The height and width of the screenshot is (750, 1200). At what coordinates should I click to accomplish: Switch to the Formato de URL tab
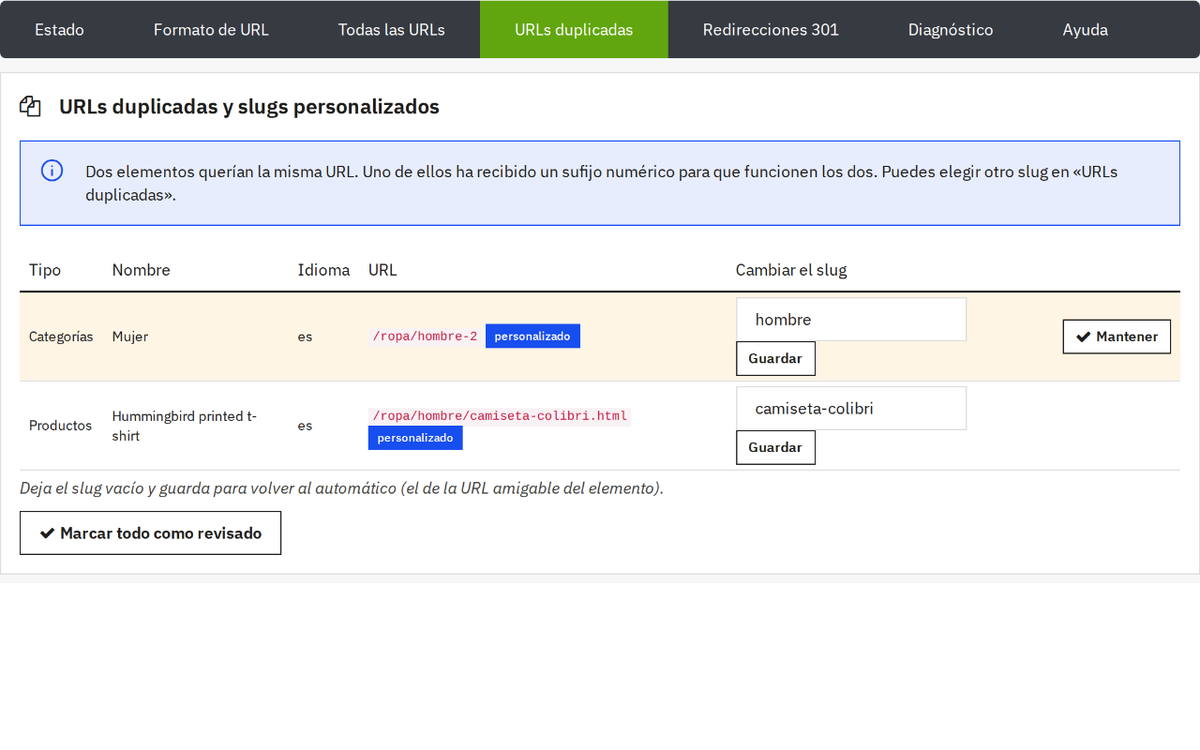[211, 29]
